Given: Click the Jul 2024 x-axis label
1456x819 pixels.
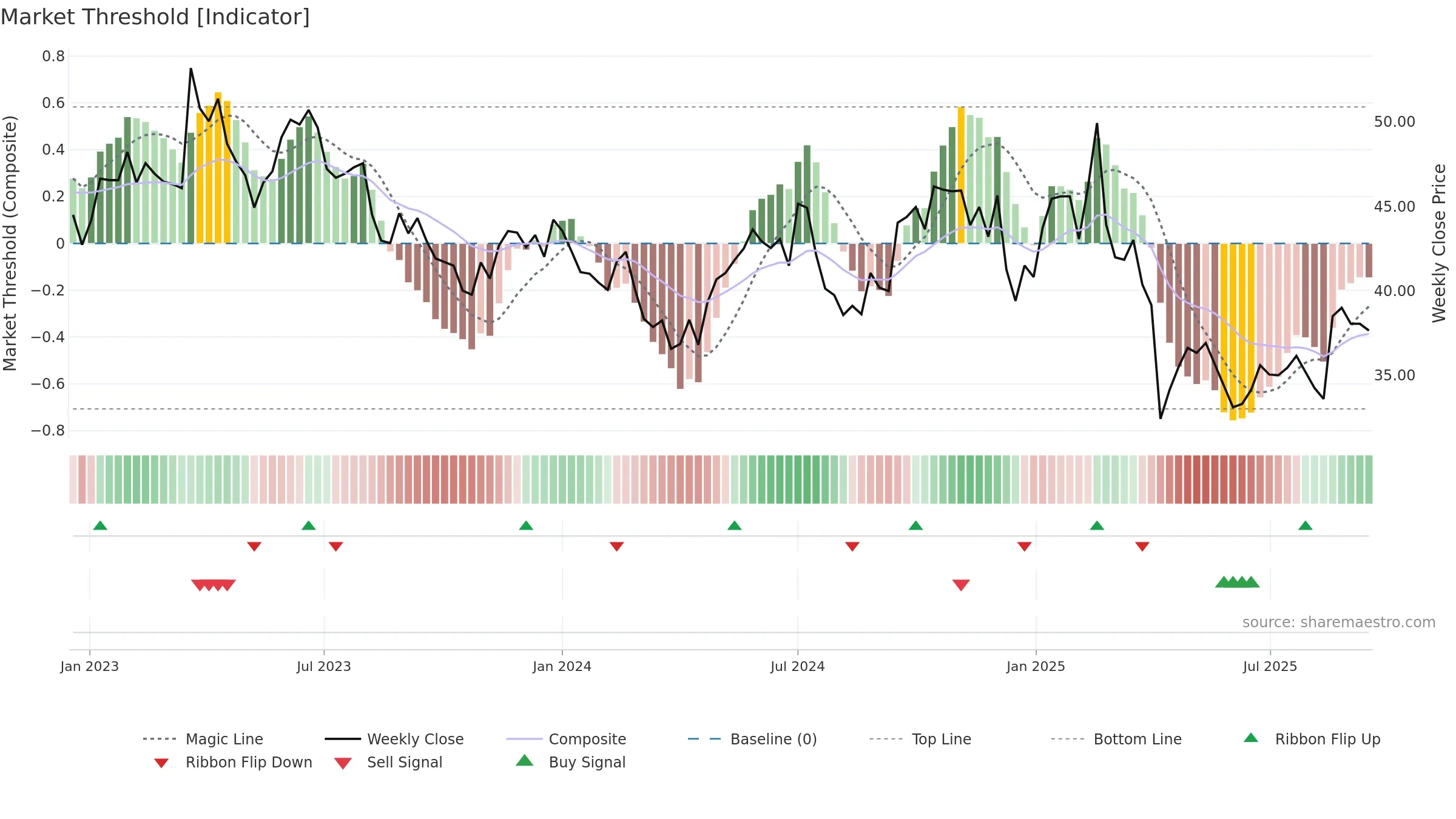Looking at the screenshot, I should pos(798,667).
